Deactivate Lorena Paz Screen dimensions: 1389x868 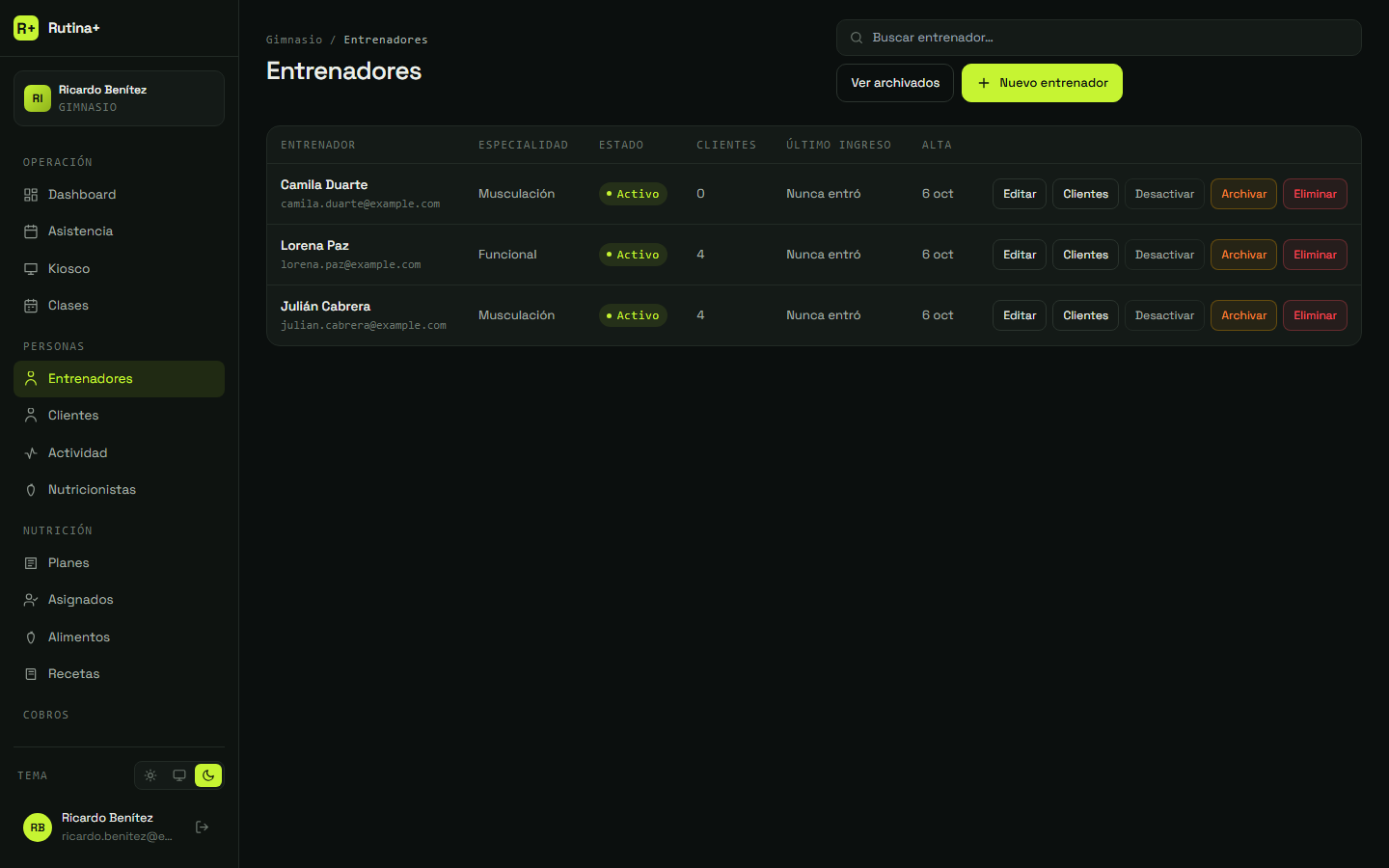tap(1164, 255)
